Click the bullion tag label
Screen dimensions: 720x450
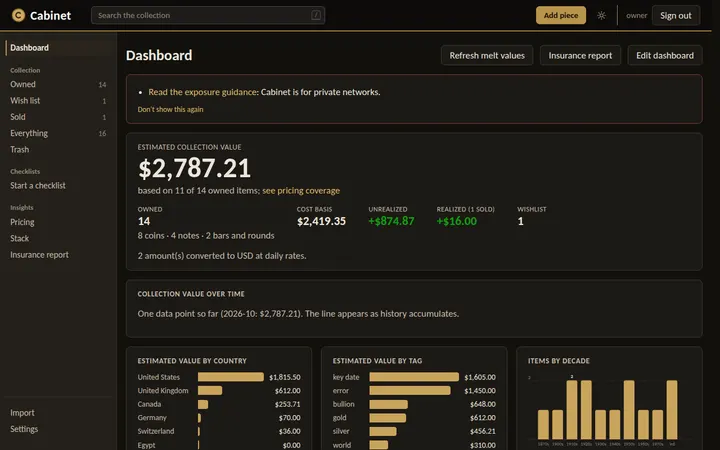(343, 404)
